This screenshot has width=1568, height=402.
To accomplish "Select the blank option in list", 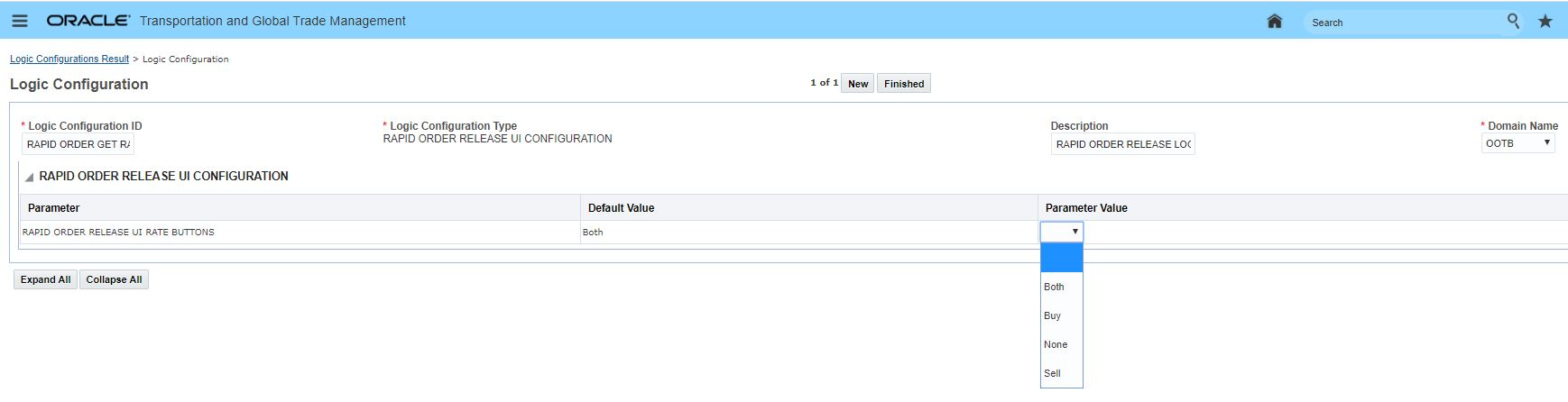I will 1061,259.
